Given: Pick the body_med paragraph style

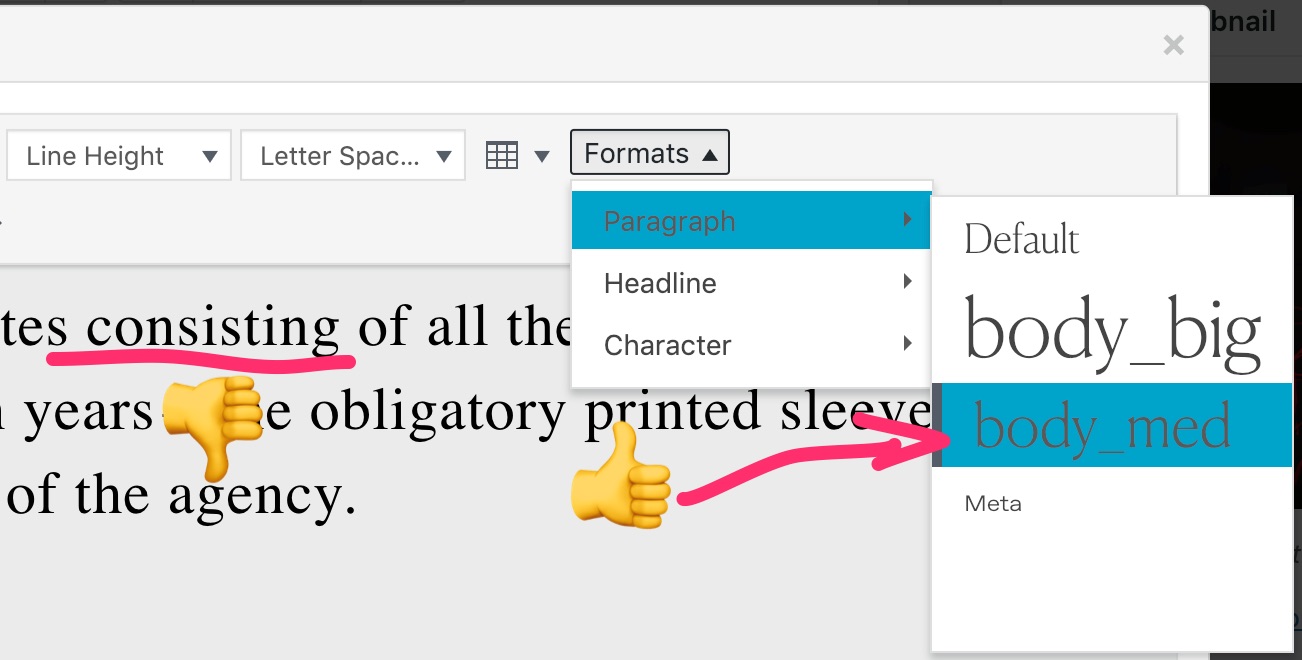Looking at the screenshot, I should tap(1102, 427).
